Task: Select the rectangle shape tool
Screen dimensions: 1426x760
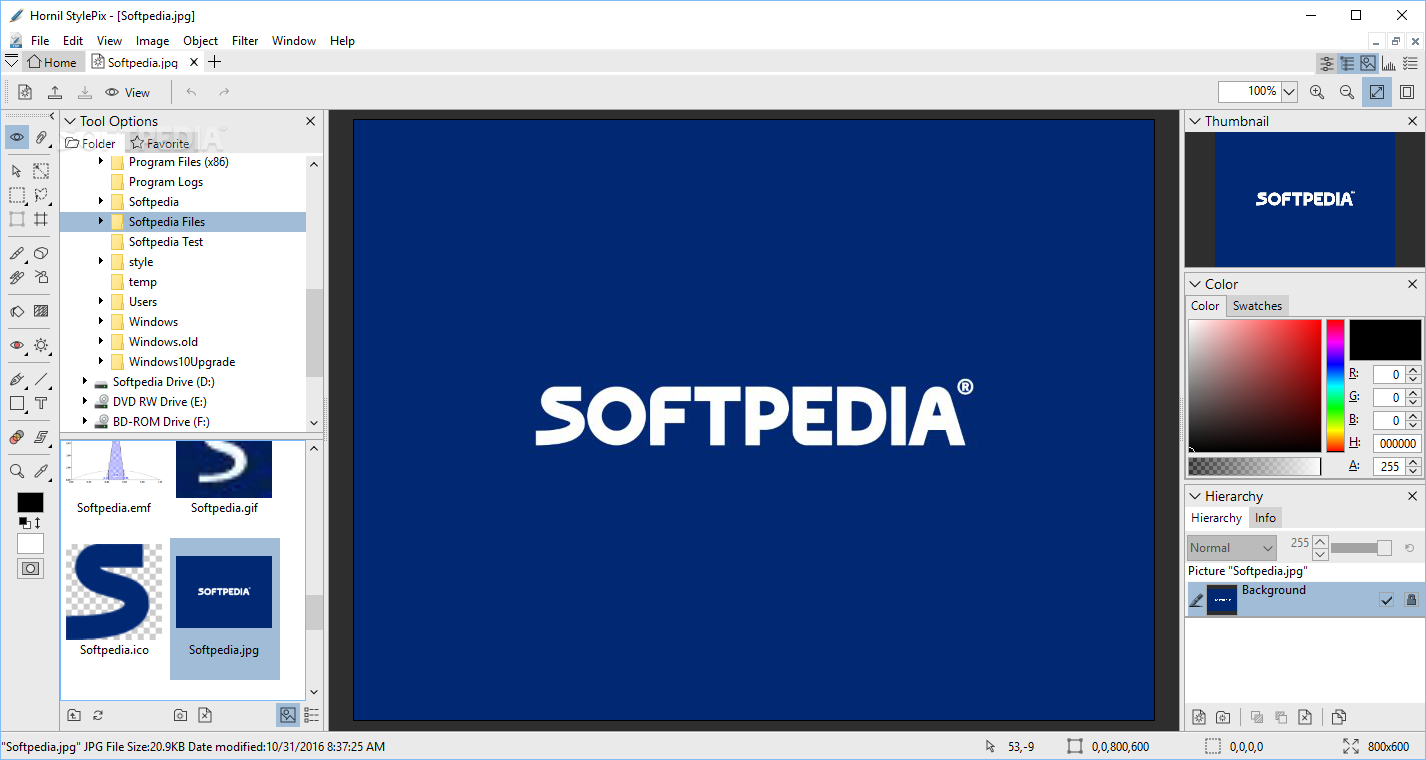Action: coord(17,403)
